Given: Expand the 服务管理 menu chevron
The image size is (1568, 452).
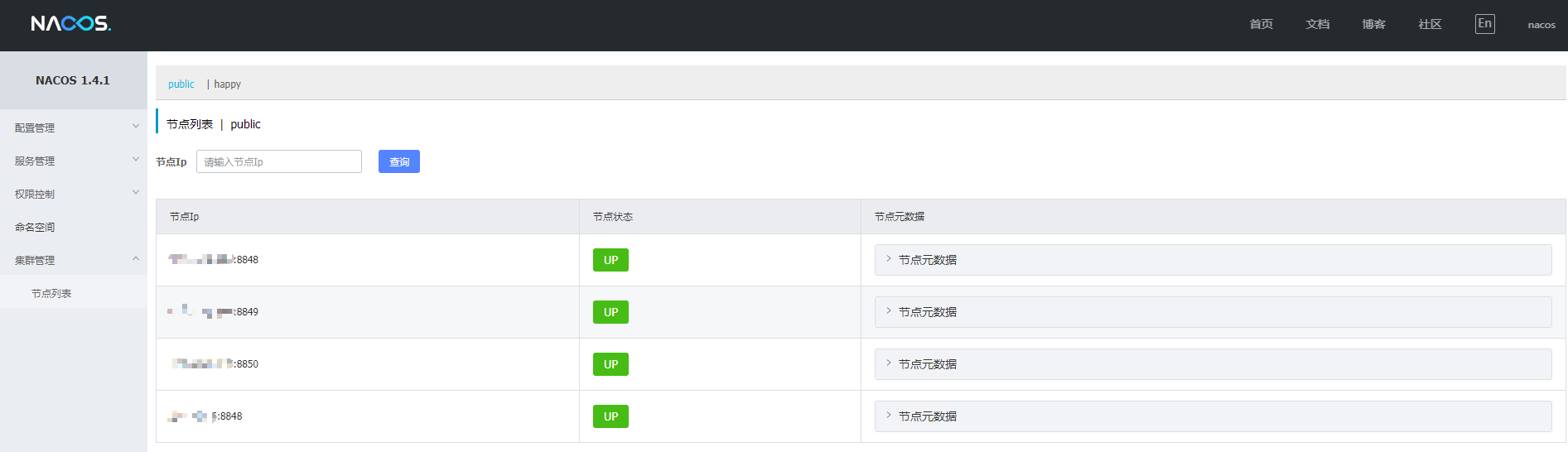Looking at the screenshot, I should tap(136, 160).
